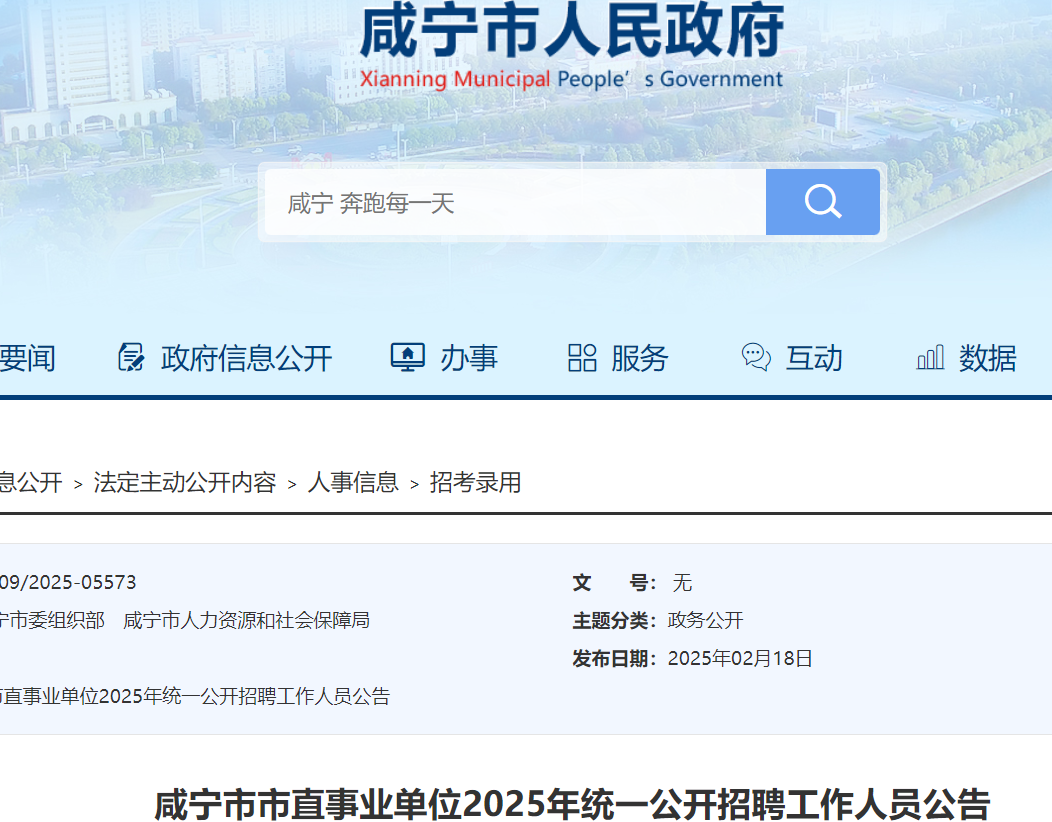The width and height of the screenshot is (1052, 822).
Task: Switch to the 数据 navigation label
Action: [988, 358]
